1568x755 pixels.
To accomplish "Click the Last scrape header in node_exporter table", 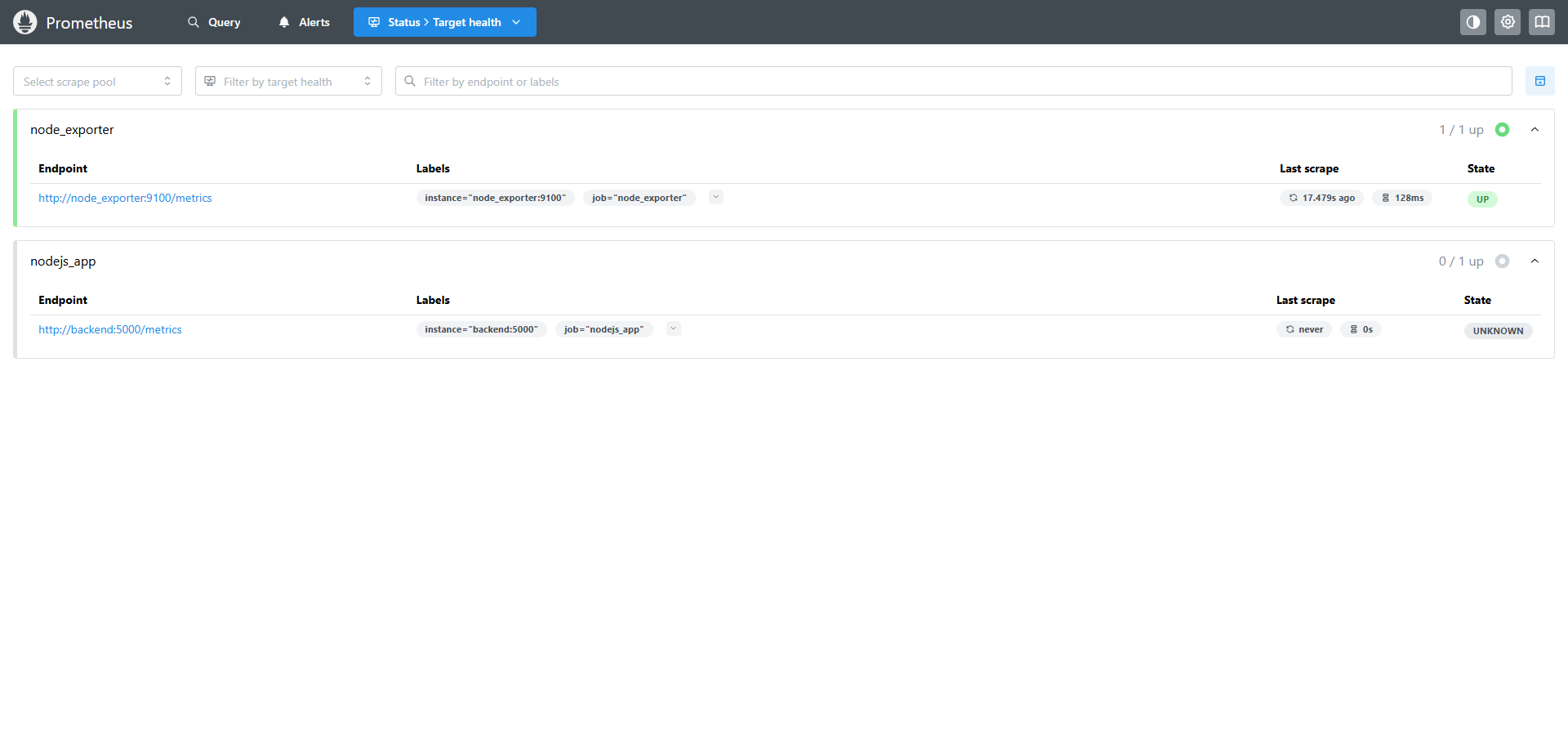I will click(1309, 168).
